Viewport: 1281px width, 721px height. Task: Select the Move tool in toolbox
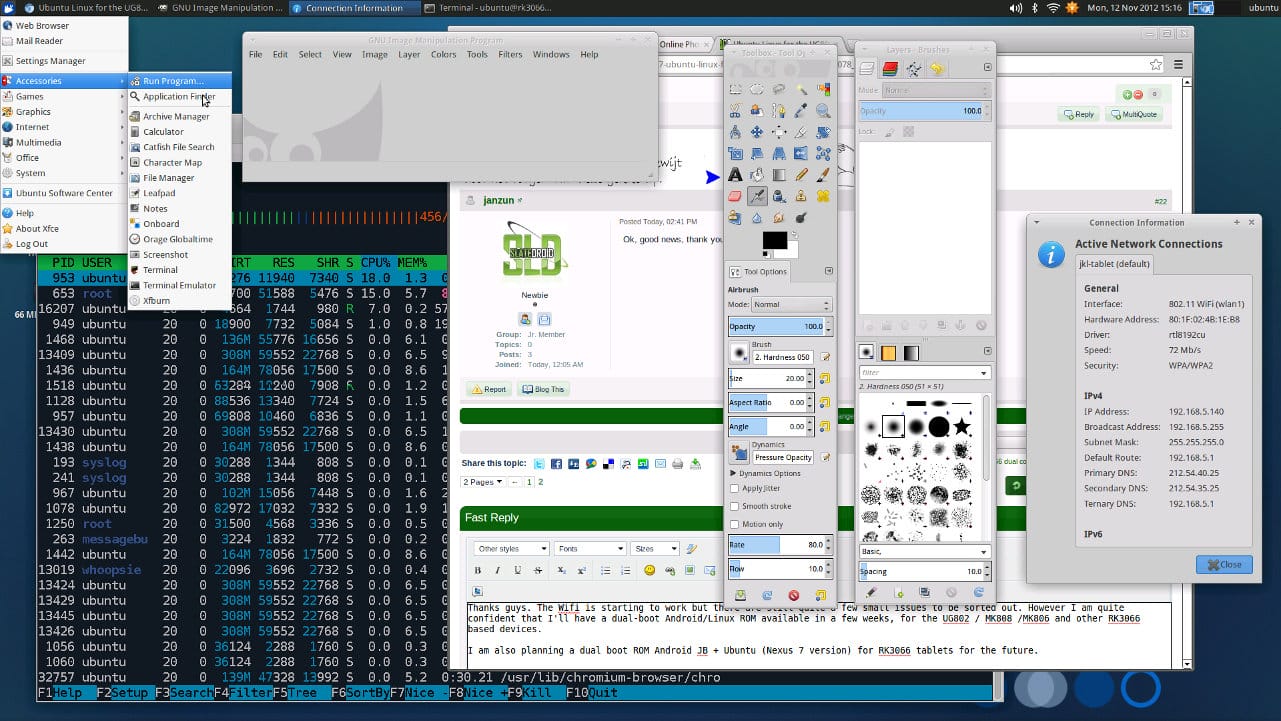tap(757, 132)
